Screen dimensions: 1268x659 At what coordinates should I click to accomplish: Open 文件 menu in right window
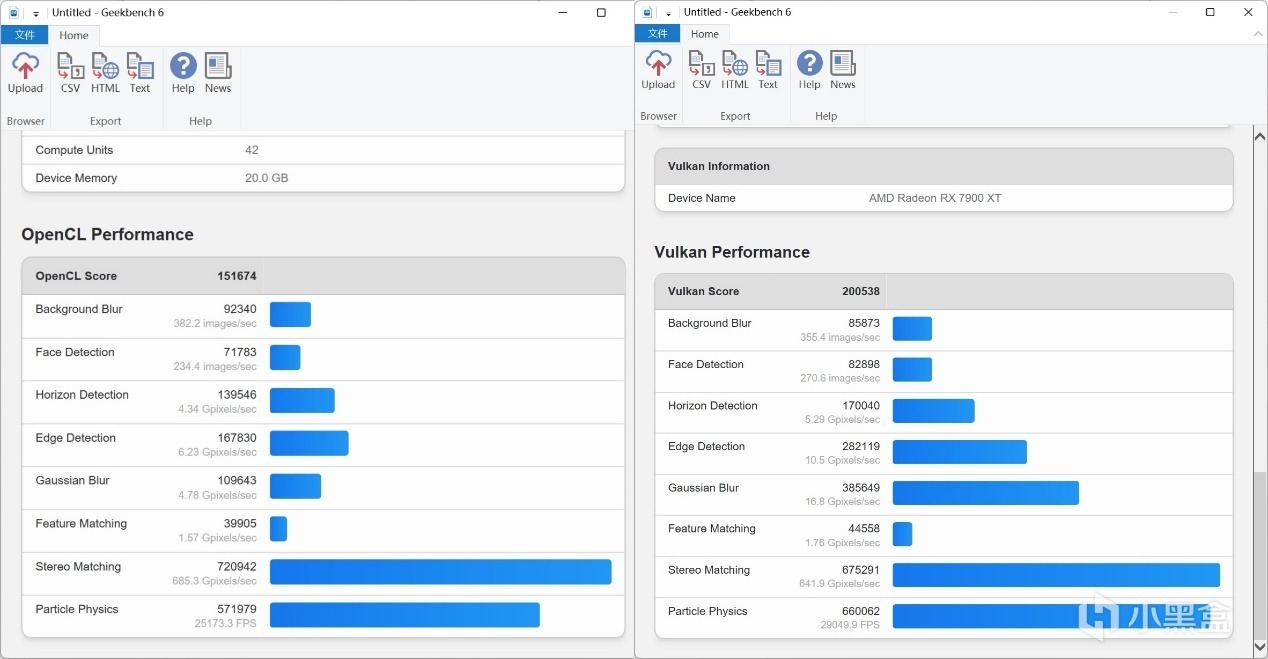click(658, 33)
